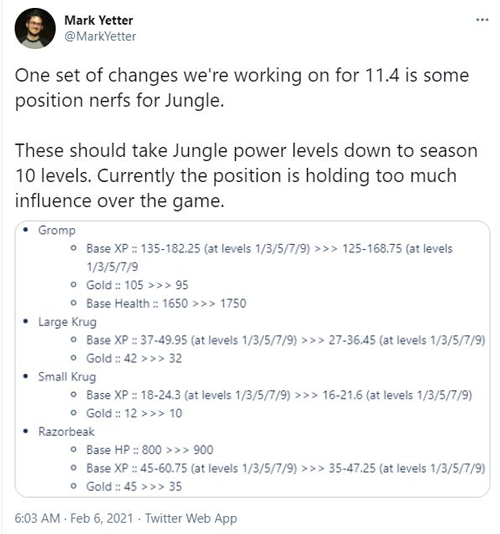Image resolution: width=500 pixels, height=534 pixels.
Task: Click the Gromp heading in image
Action: coord(57,230)
